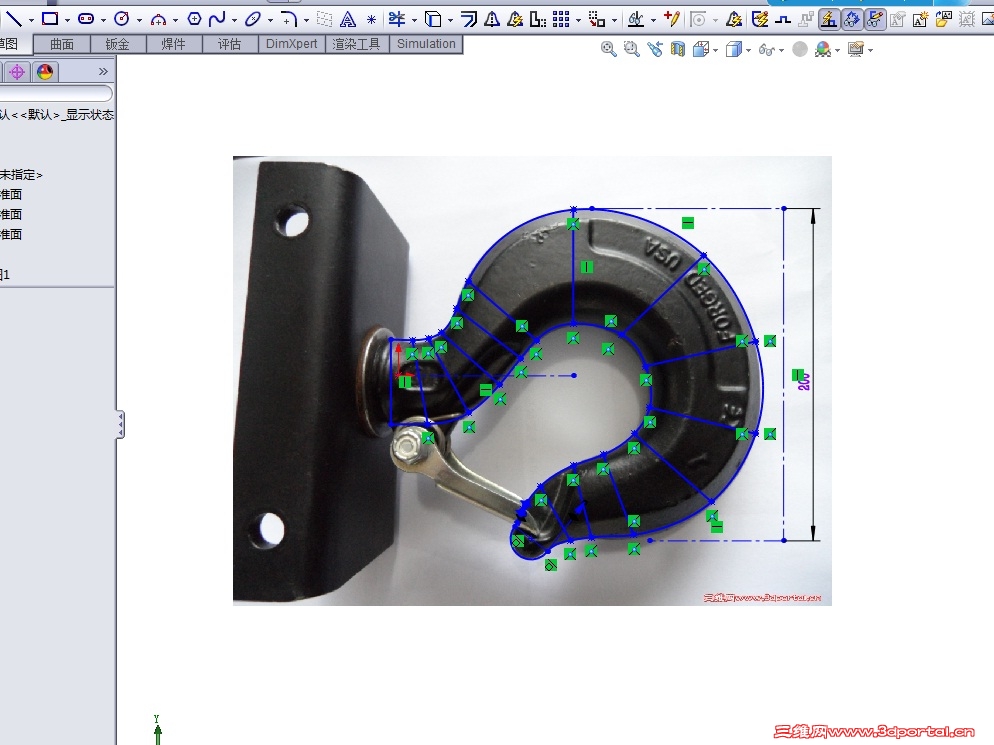Select the 200 dimension value
The image size is (994, 745).
[x=804, y=382]
